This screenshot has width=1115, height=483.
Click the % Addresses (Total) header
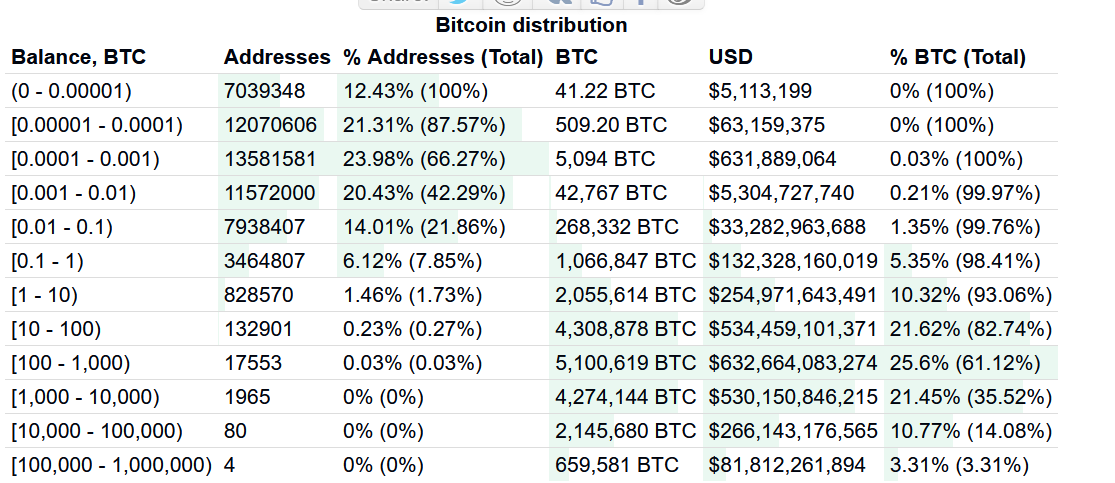pos(443,57)
